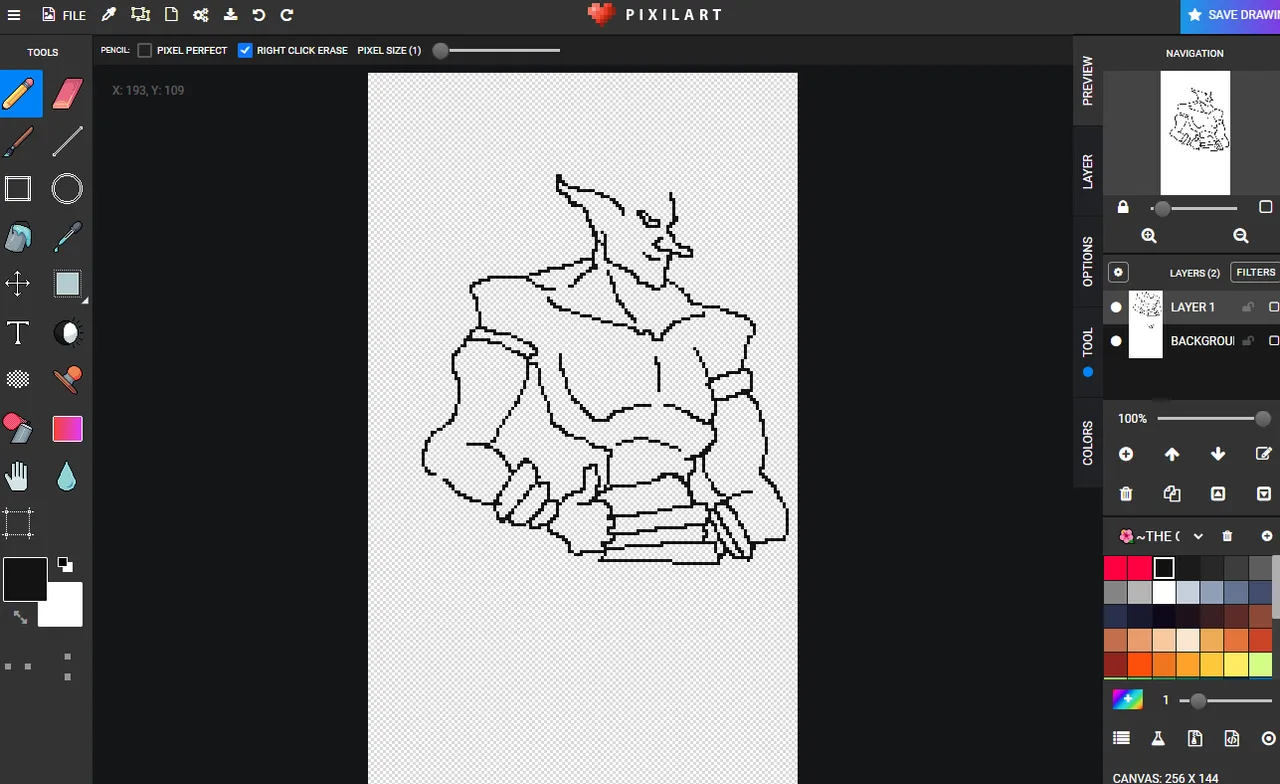Open the settings gears icon
This screenshot has width=1280, height=784.
tap(201, 15)
